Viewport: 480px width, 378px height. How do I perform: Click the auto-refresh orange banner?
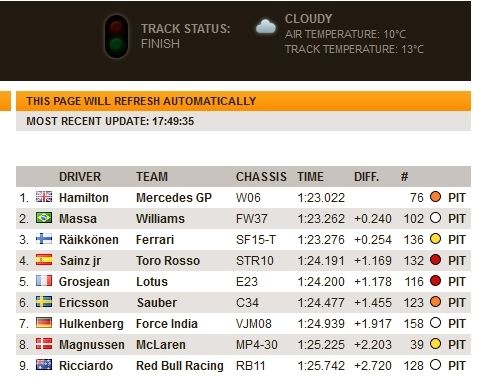(x=243, y=101)
